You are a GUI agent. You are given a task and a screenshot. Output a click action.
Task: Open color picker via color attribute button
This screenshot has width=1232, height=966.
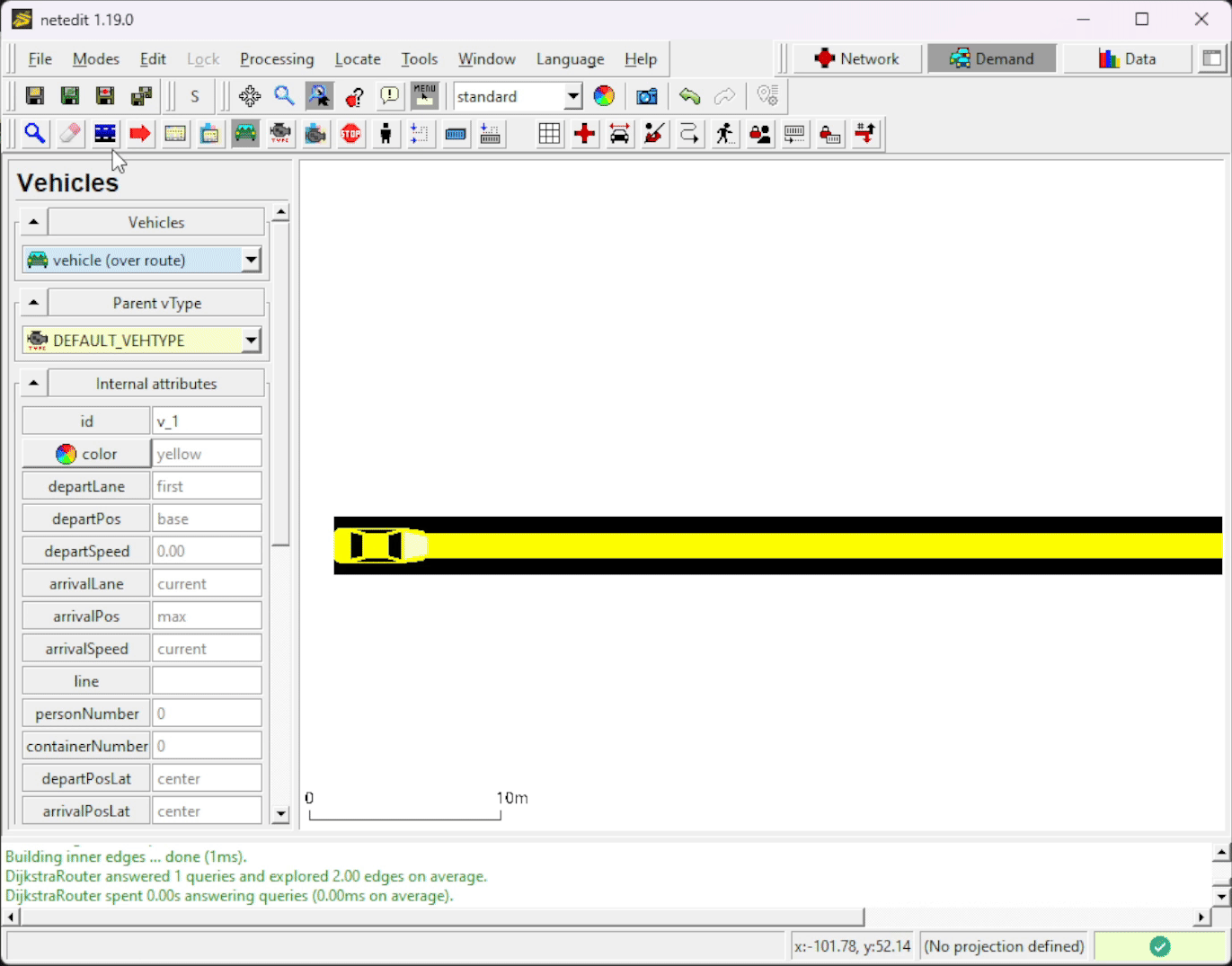tap(86, 454)
